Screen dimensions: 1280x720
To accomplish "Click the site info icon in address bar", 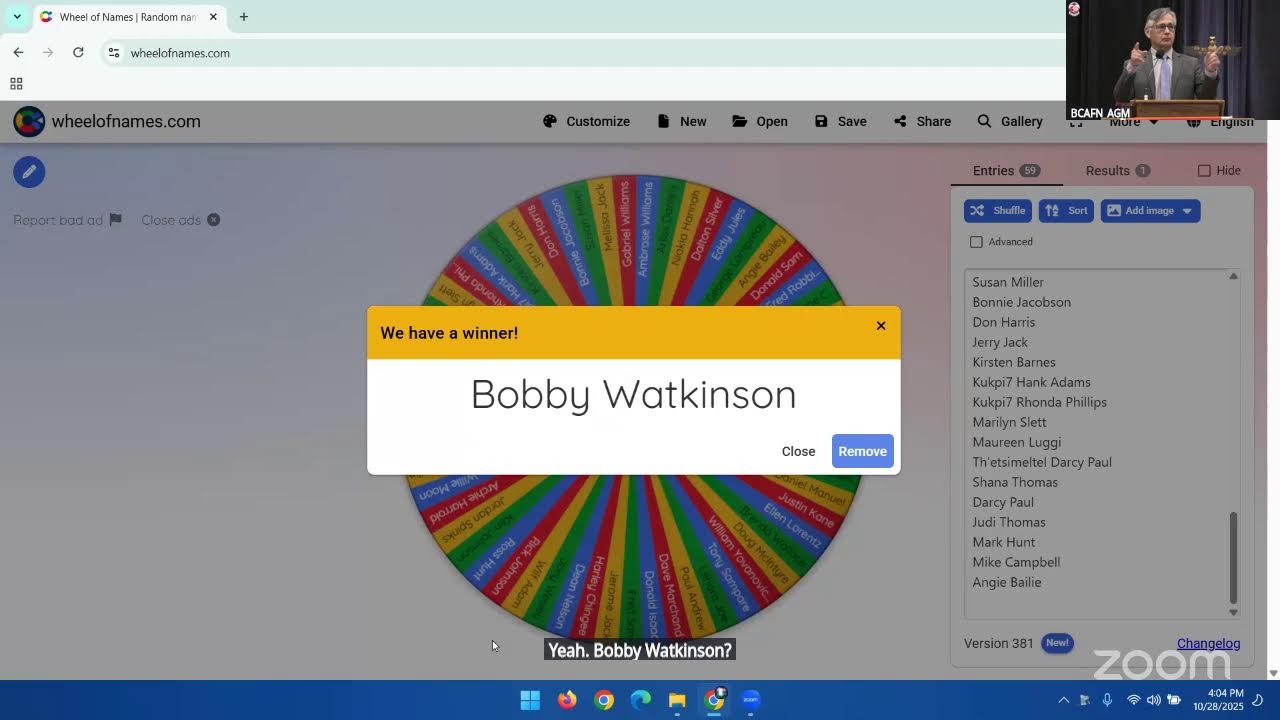I will point(114,53).
